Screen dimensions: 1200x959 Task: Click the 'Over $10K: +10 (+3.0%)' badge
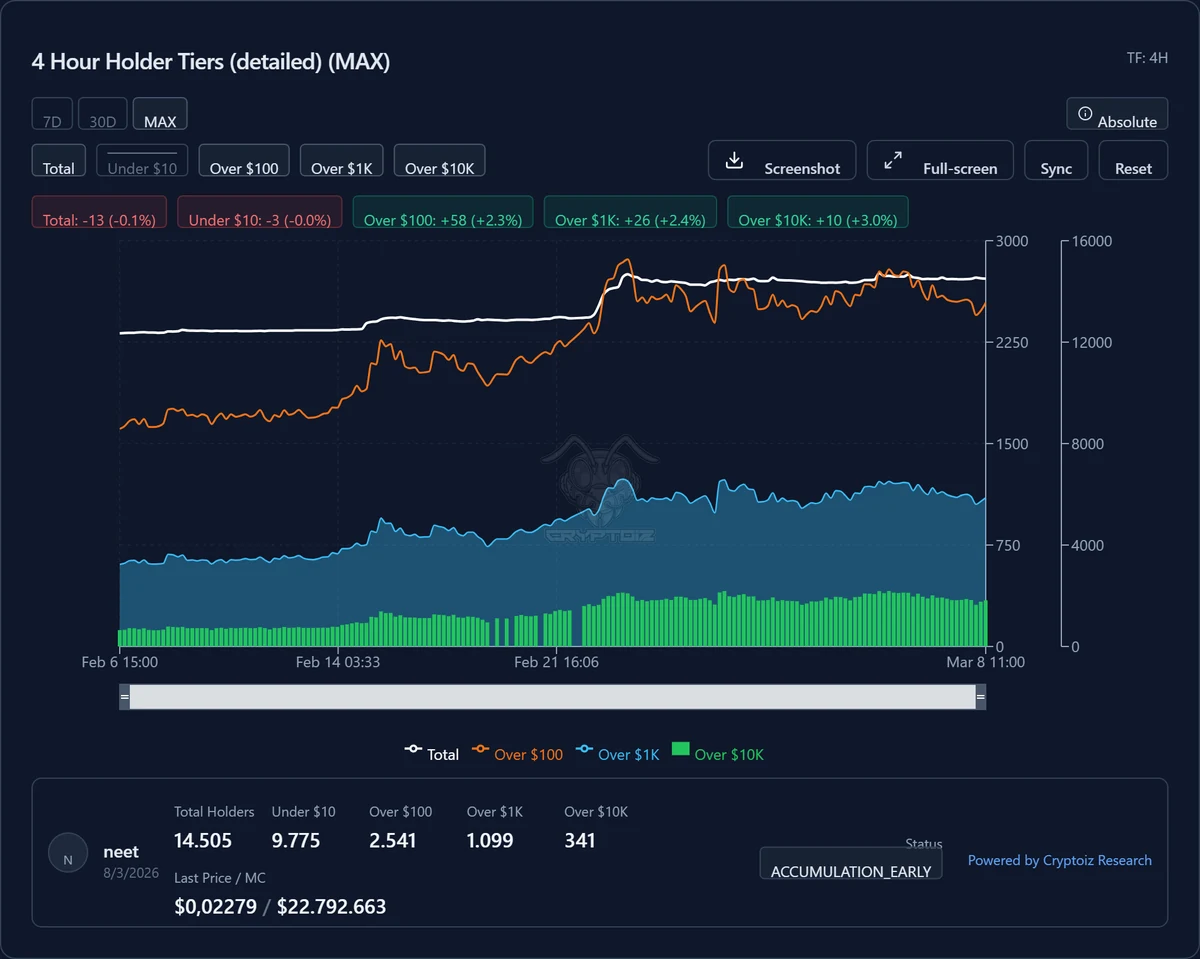[x=818, y=212]
